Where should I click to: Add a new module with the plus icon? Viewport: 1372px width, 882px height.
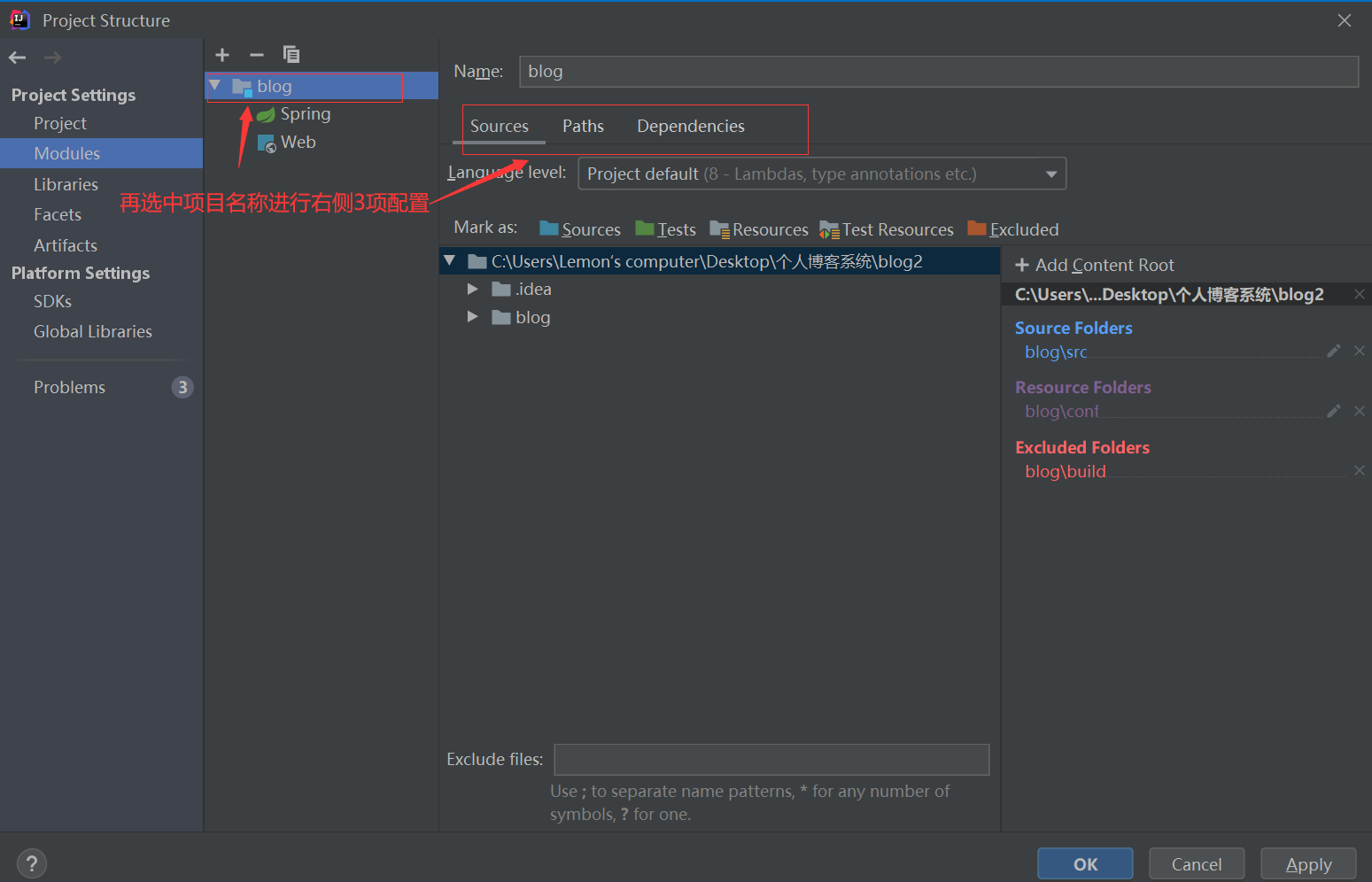pyautogui.click(x=221, y=54)
